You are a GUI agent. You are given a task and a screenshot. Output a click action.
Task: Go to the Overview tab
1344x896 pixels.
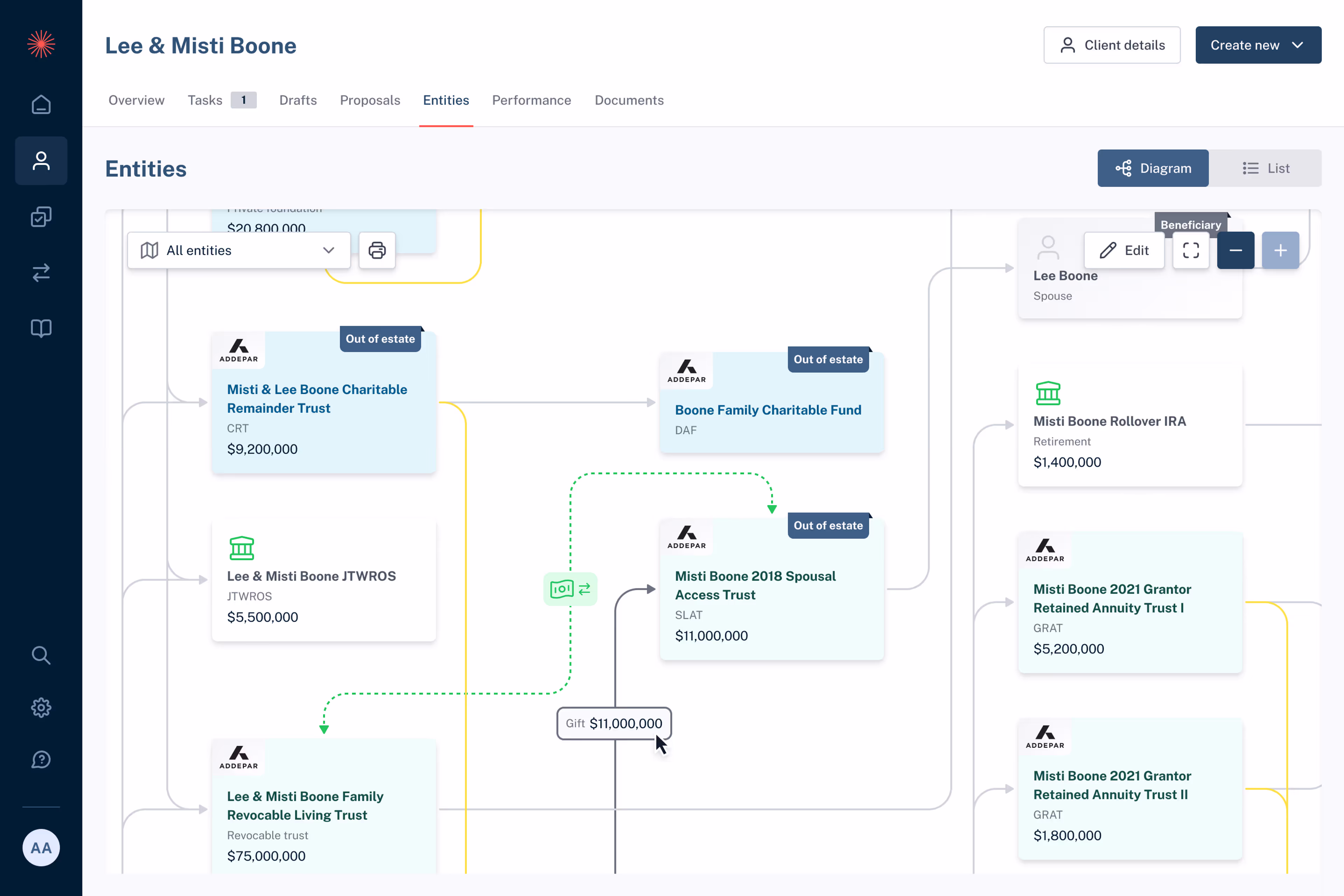136,100
